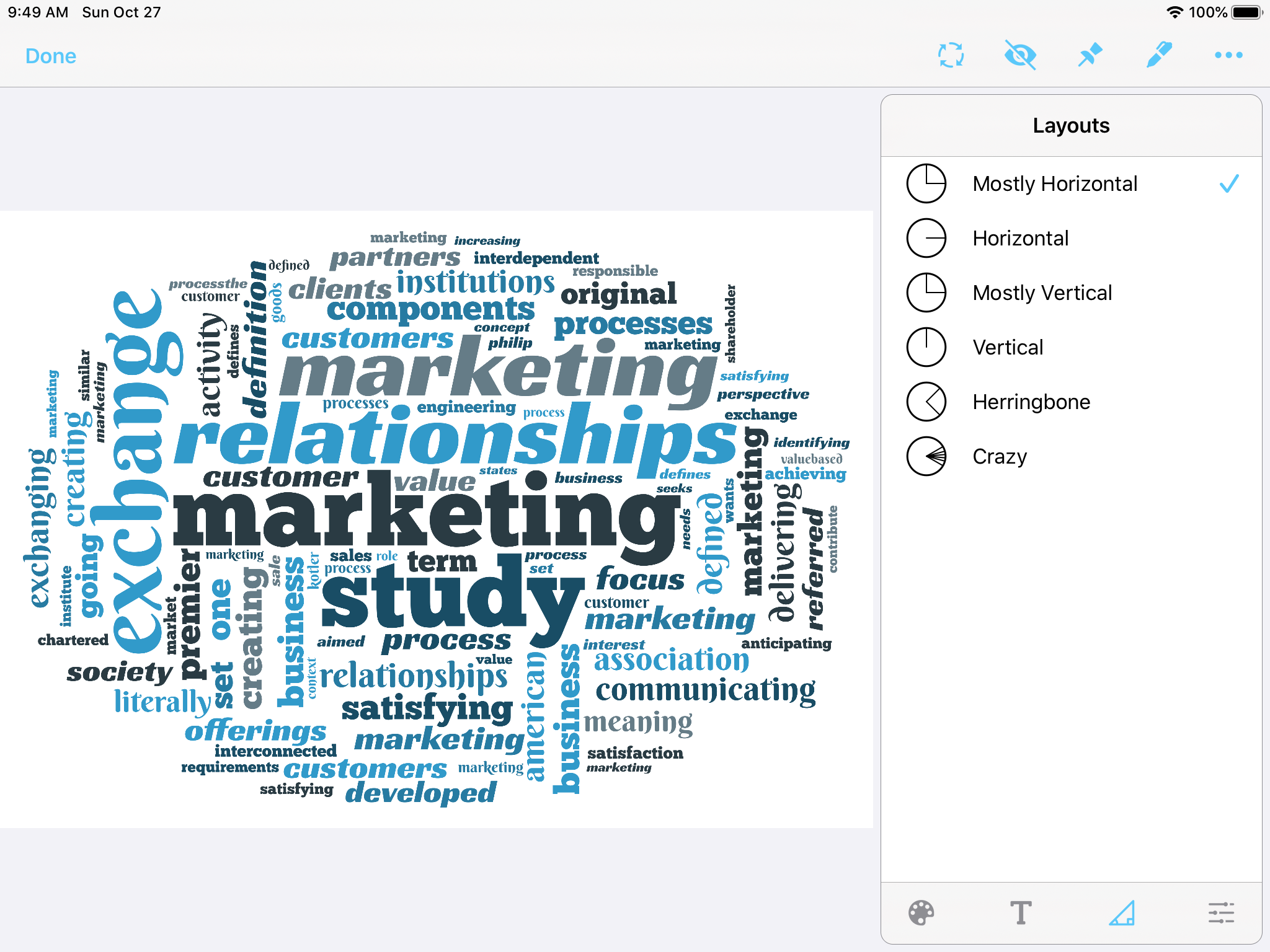Pick the Vertical layout option

point(1008,348)
